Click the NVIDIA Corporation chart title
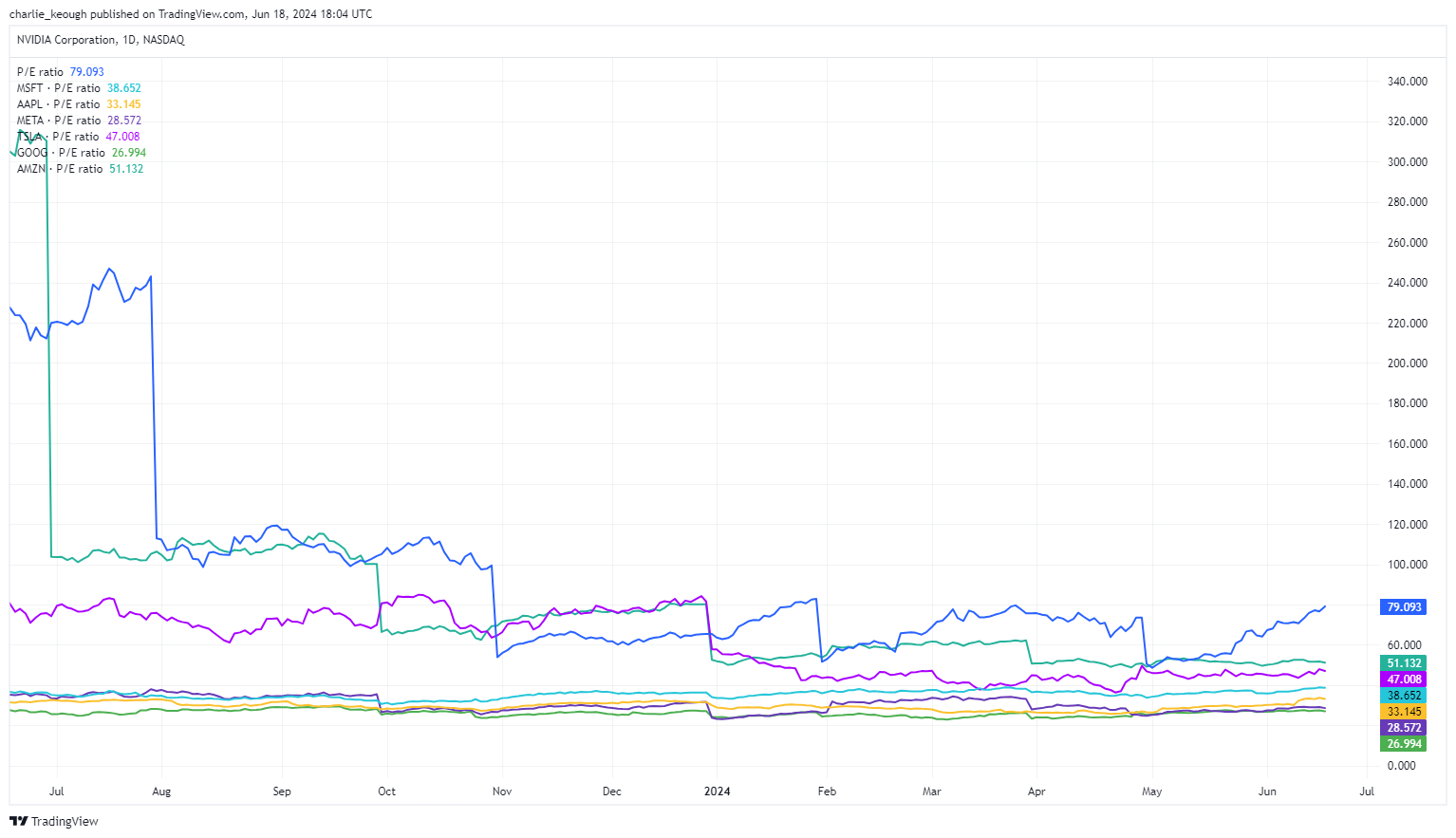Viewport: 1456px width, 838px height. (x=101, y=40)
